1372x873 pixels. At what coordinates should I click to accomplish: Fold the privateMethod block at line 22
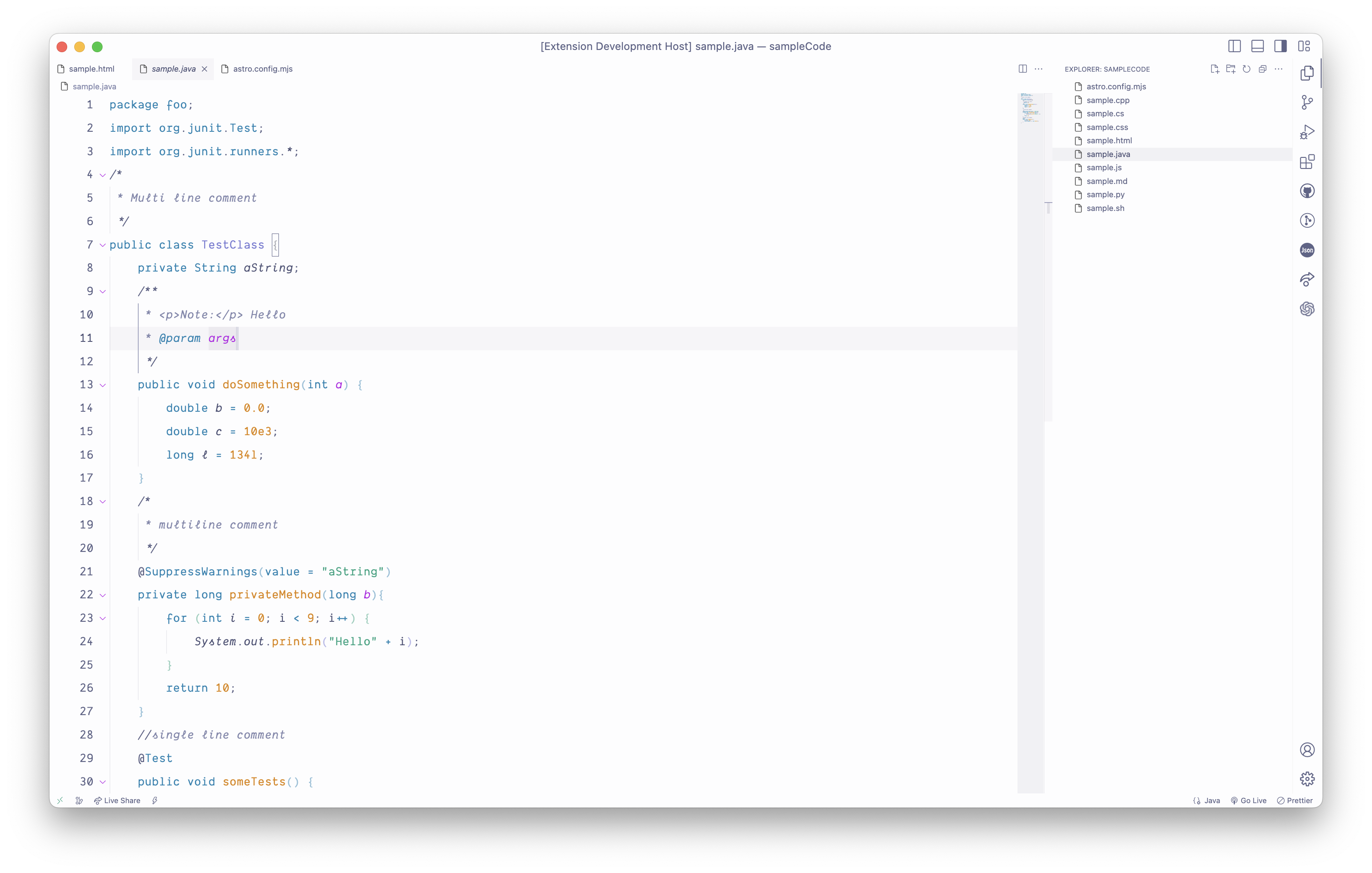103,595
